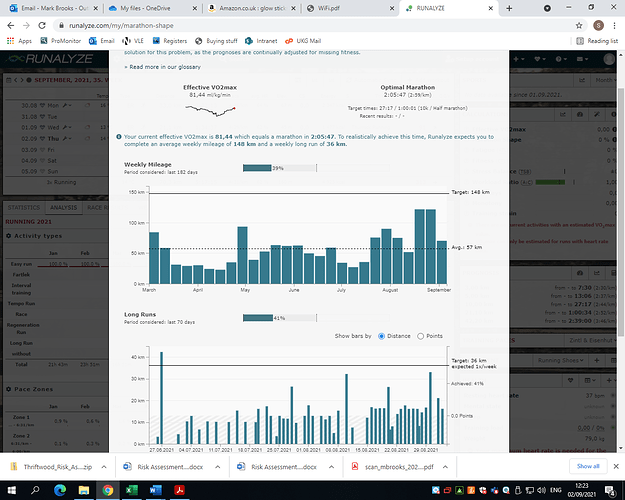Open the Zintl & Eisenhut pace model dropdown

591,341
